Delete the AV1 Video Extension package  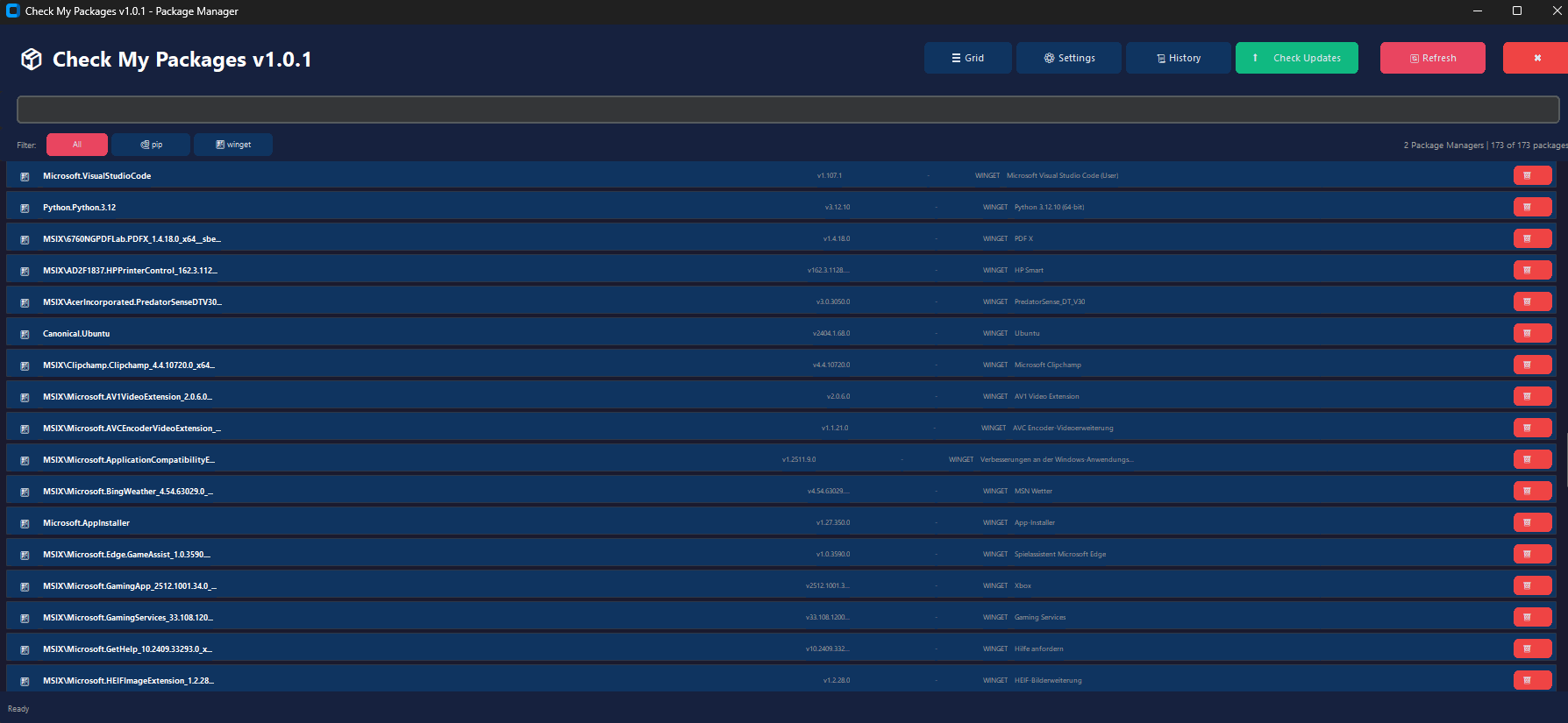[x=1532, y=396]
